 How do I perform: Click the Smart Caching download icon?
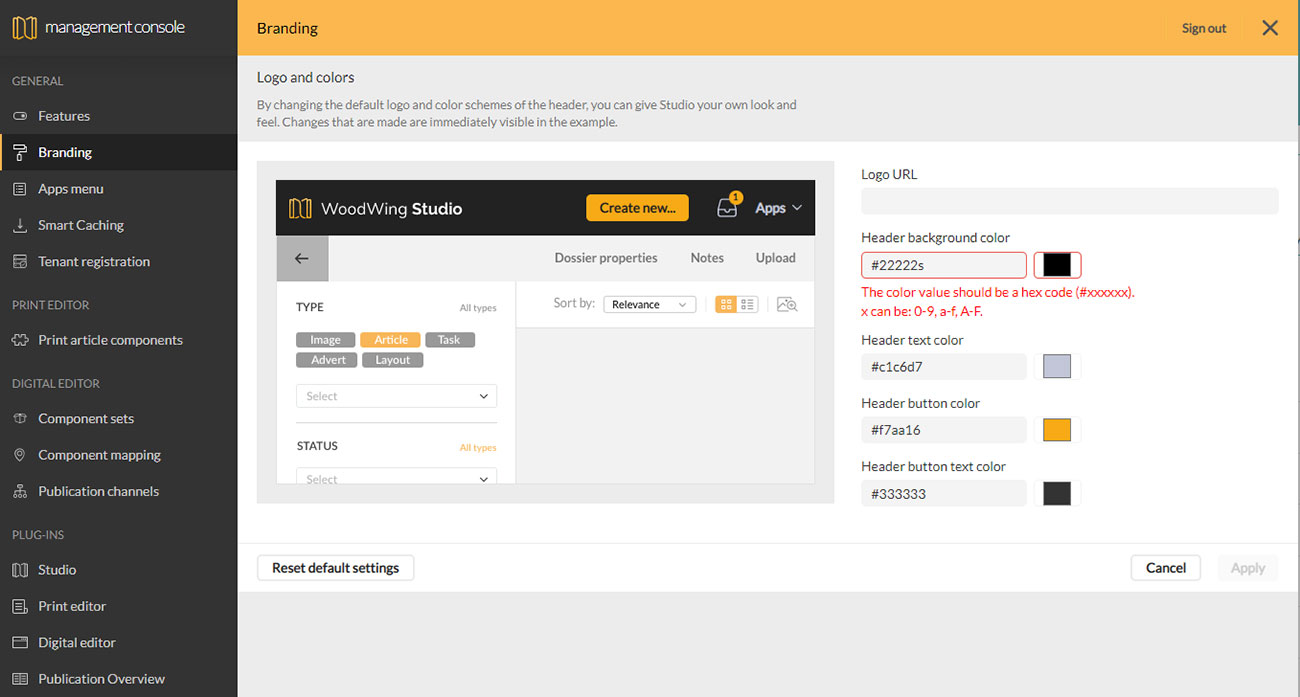click(20, 225)
